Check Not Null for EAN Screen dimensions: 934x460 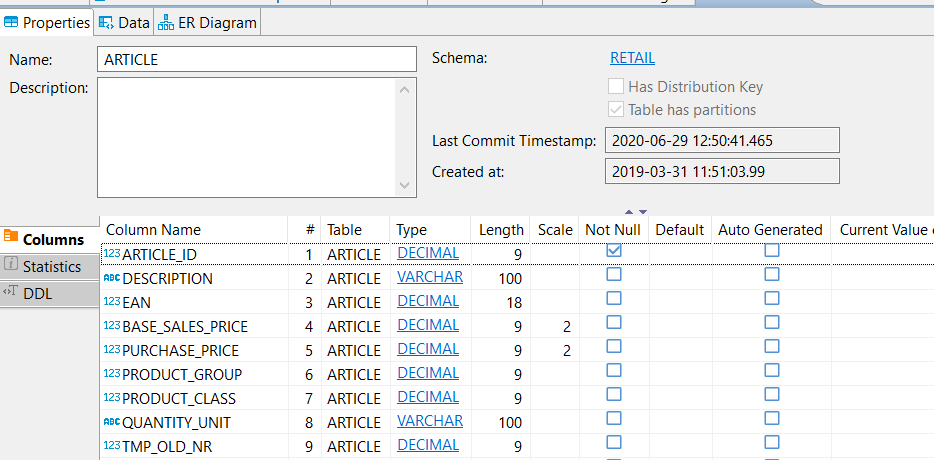click(x=614, y=298)
